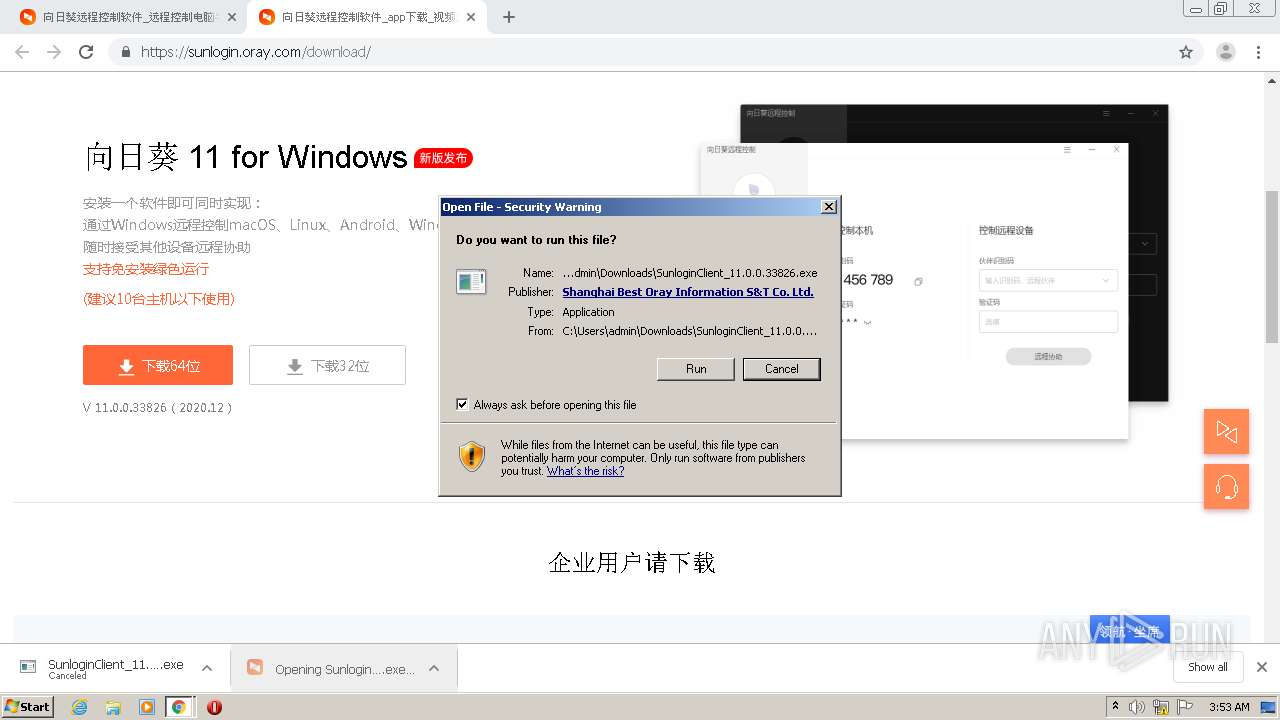The width and height of the screenshot is (1280, 720).
Task: Open the volume speaker tray icon
Action: [1137, 707]
